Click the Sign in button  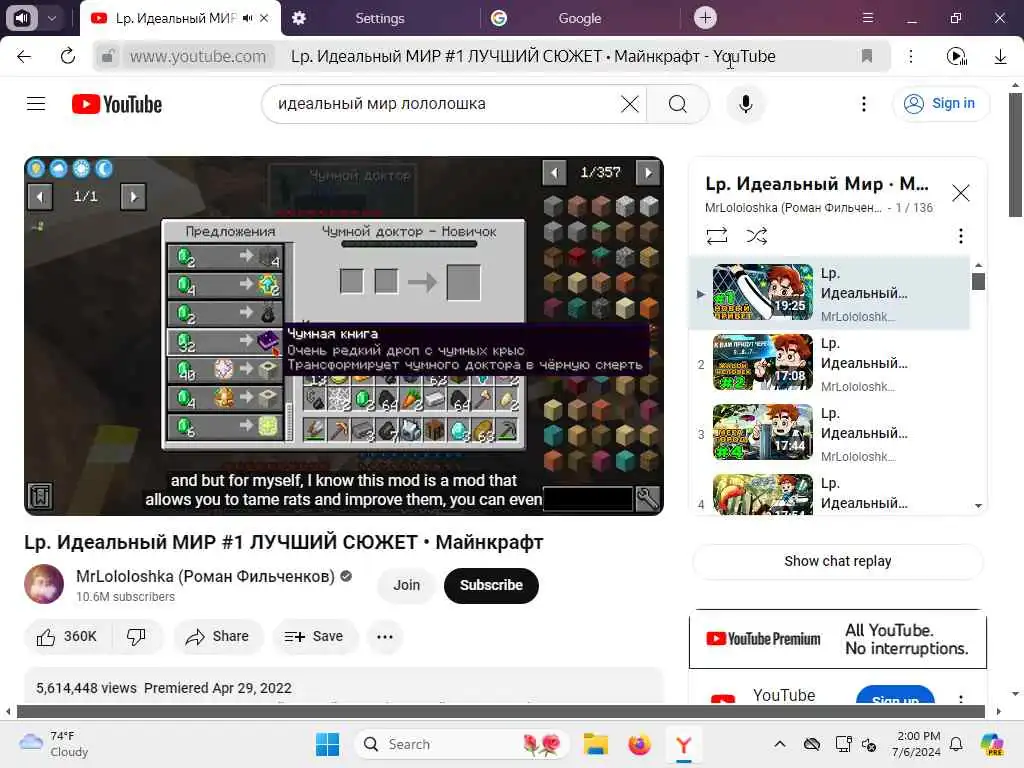(940, 104)
